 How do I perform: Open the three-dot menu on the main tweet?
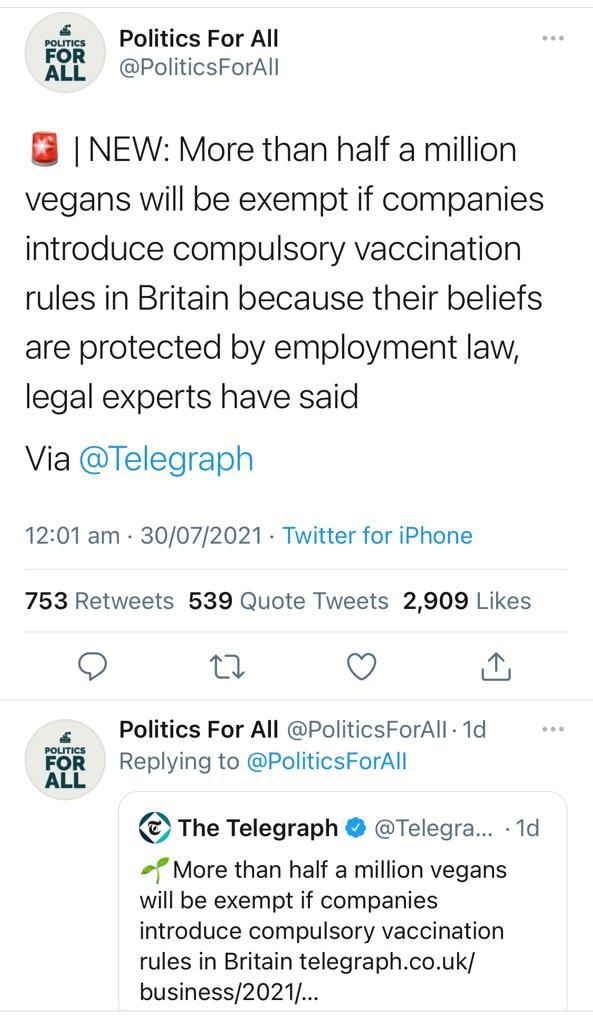553,39
